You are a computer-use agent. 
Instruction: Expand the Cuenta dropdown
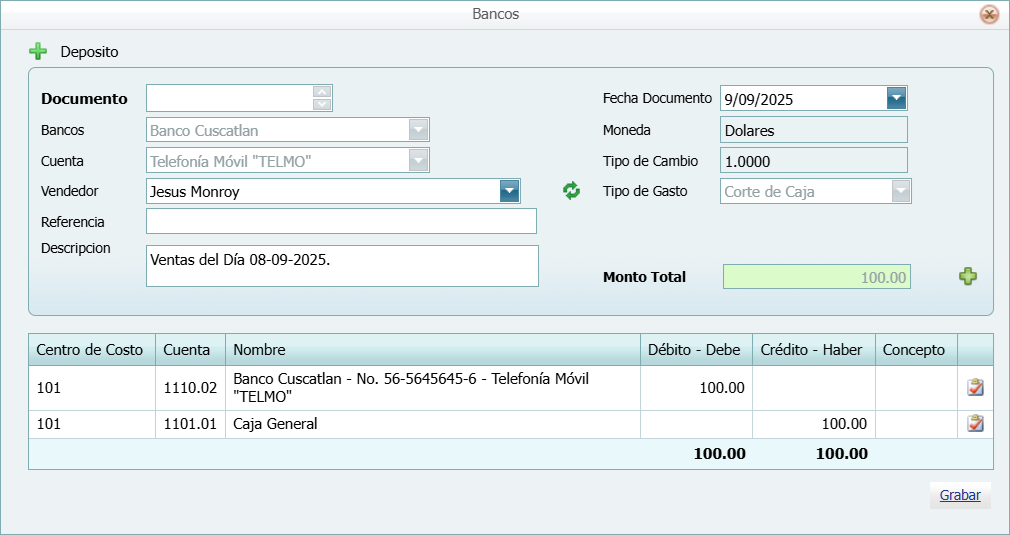pyautogui.click(x=418, y=161)
